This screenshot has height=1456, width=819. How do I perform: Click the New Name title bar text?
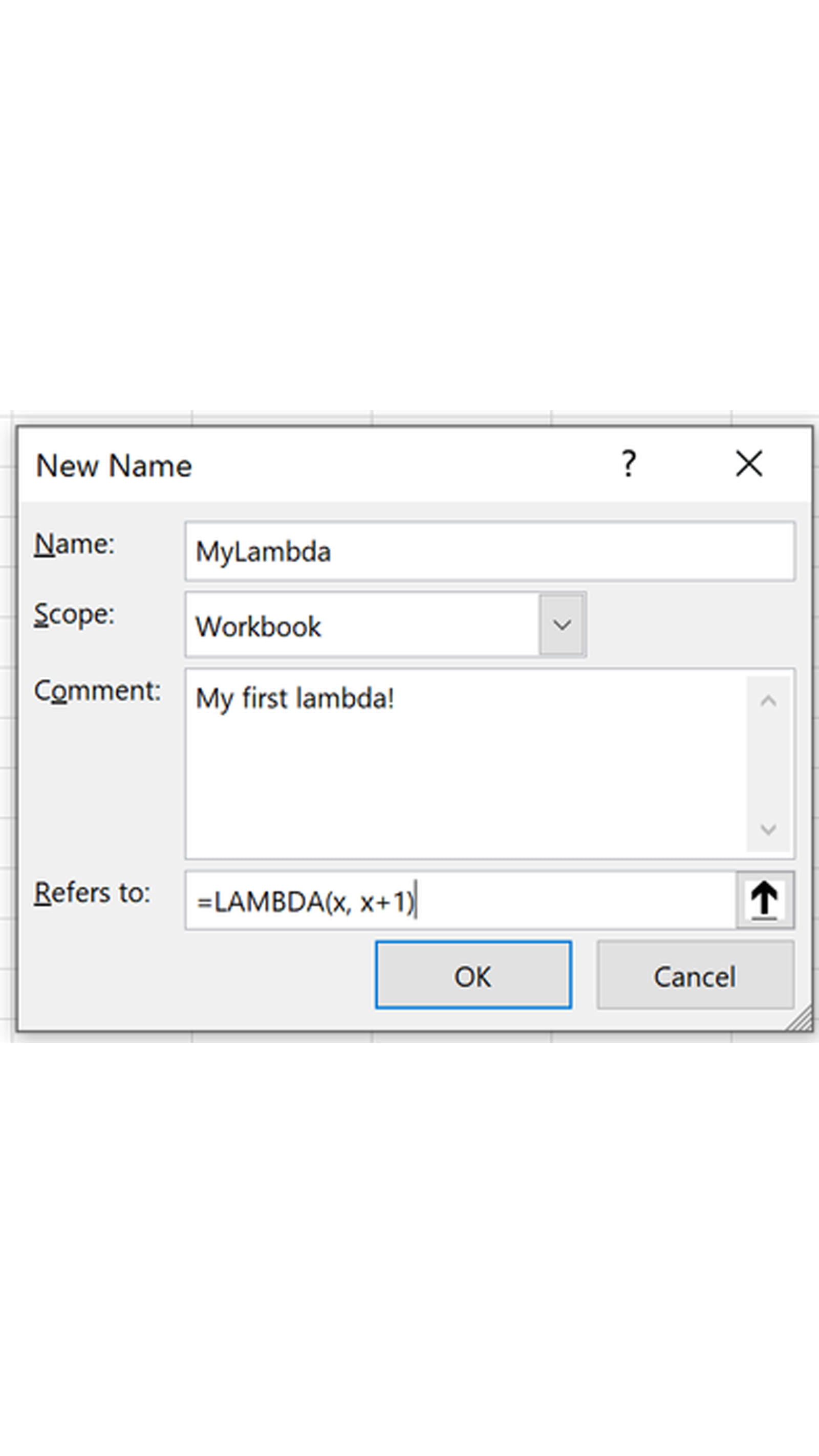pyautogui.click(x=114, y=466)
